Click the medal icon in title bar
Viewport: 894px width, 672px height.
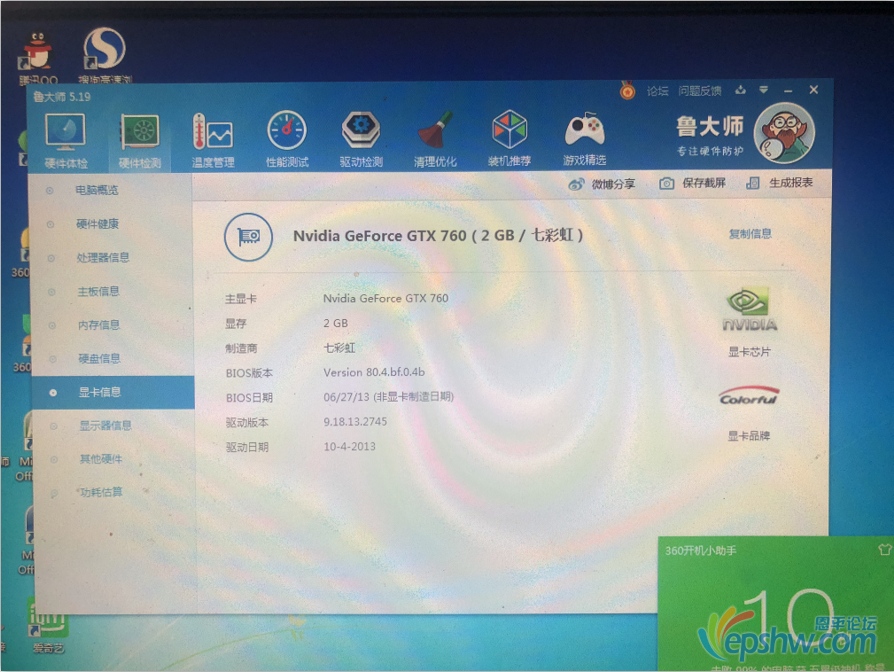pos(627,91)
